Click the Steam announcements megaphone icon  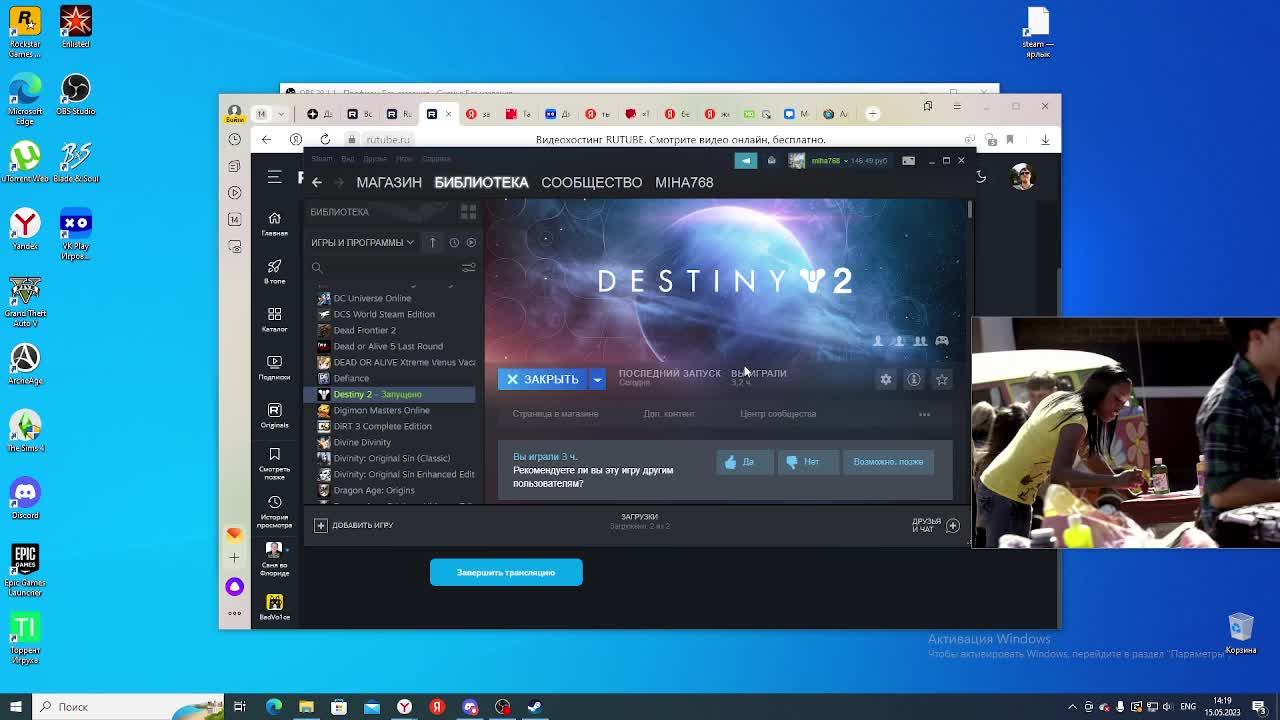(745, 160)
